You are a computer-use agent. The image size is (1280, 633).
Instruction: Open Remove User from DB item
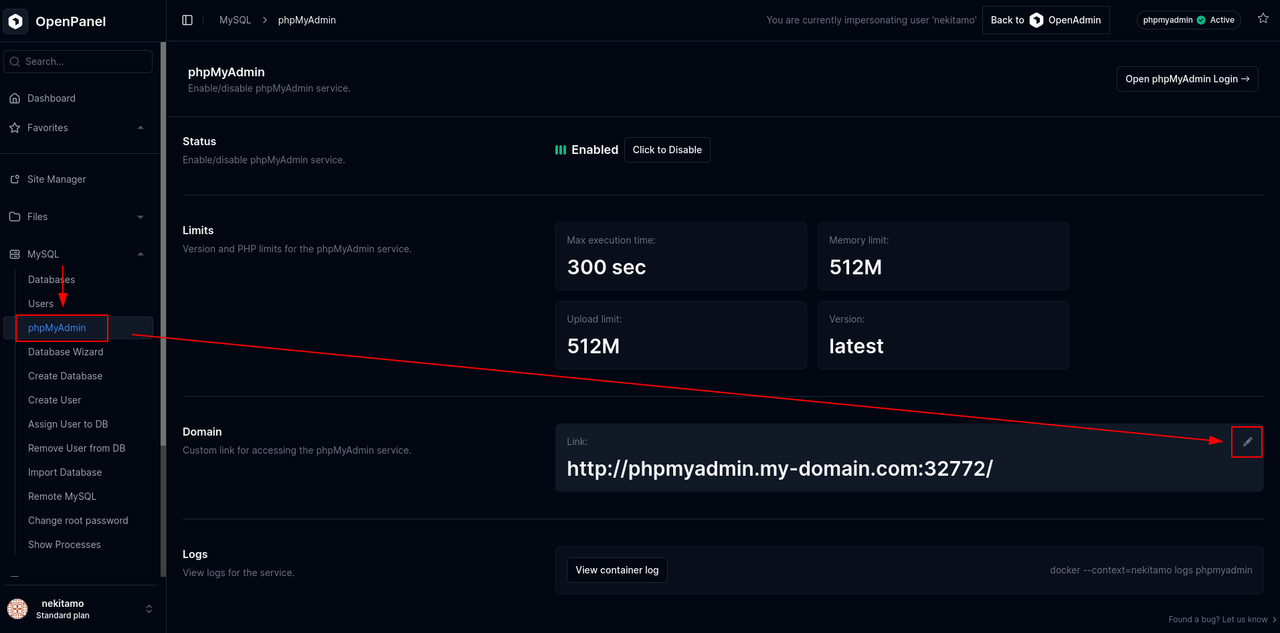coord(77,448)
